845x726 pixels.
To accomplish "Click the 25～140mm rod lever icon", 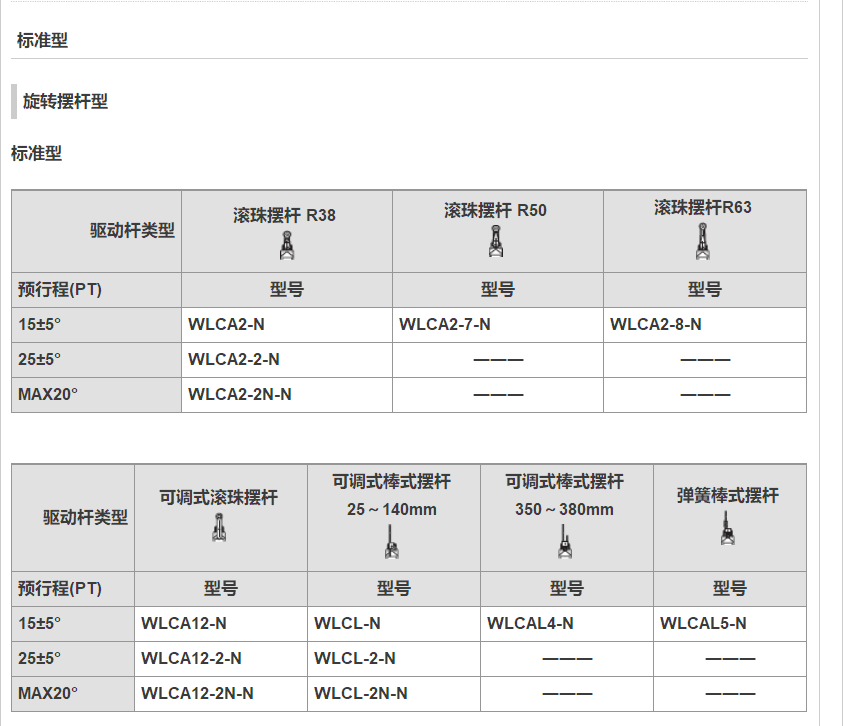I will click(x=392, y=542).
